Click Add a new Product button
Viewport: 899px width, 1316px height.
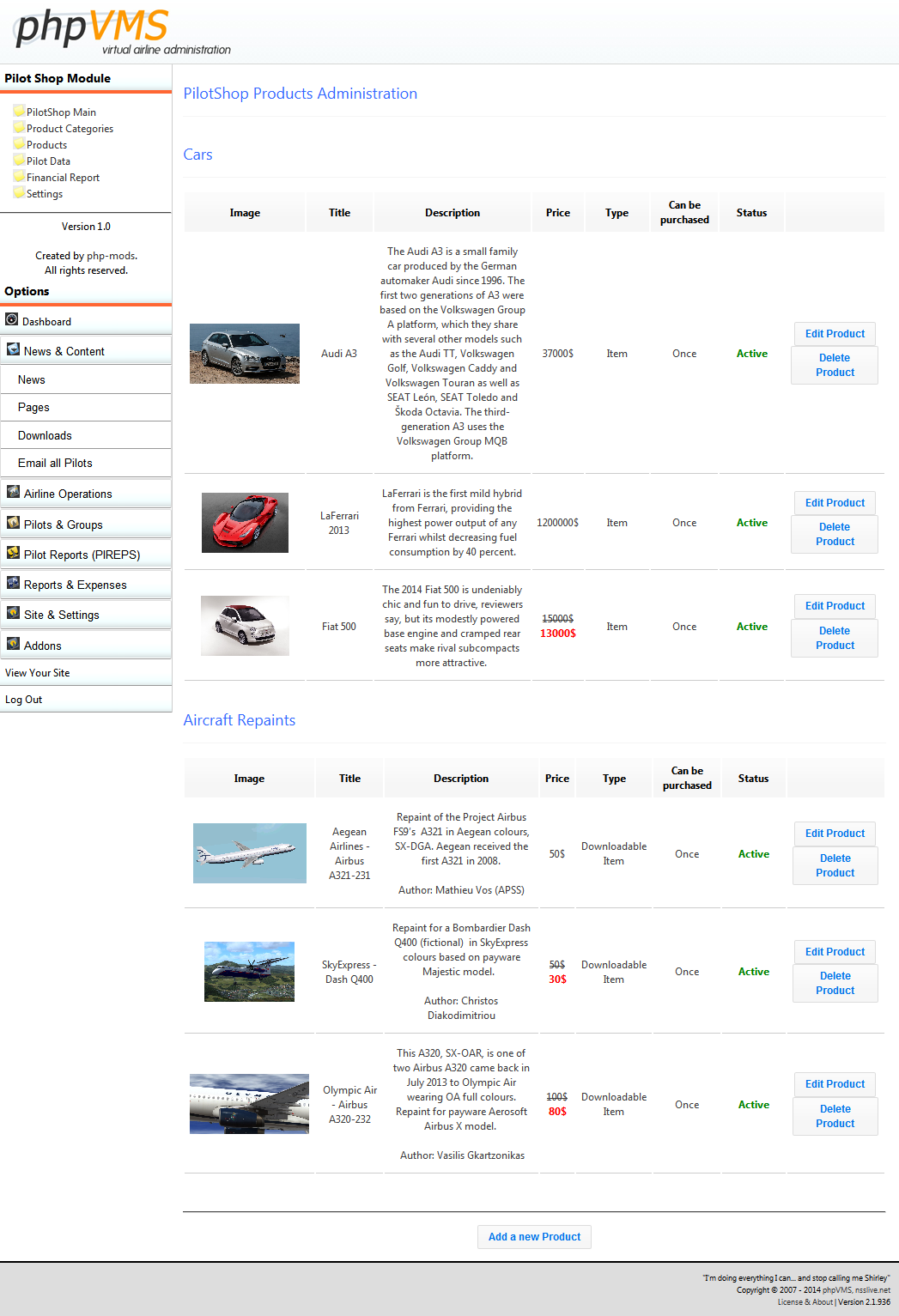534,1237
